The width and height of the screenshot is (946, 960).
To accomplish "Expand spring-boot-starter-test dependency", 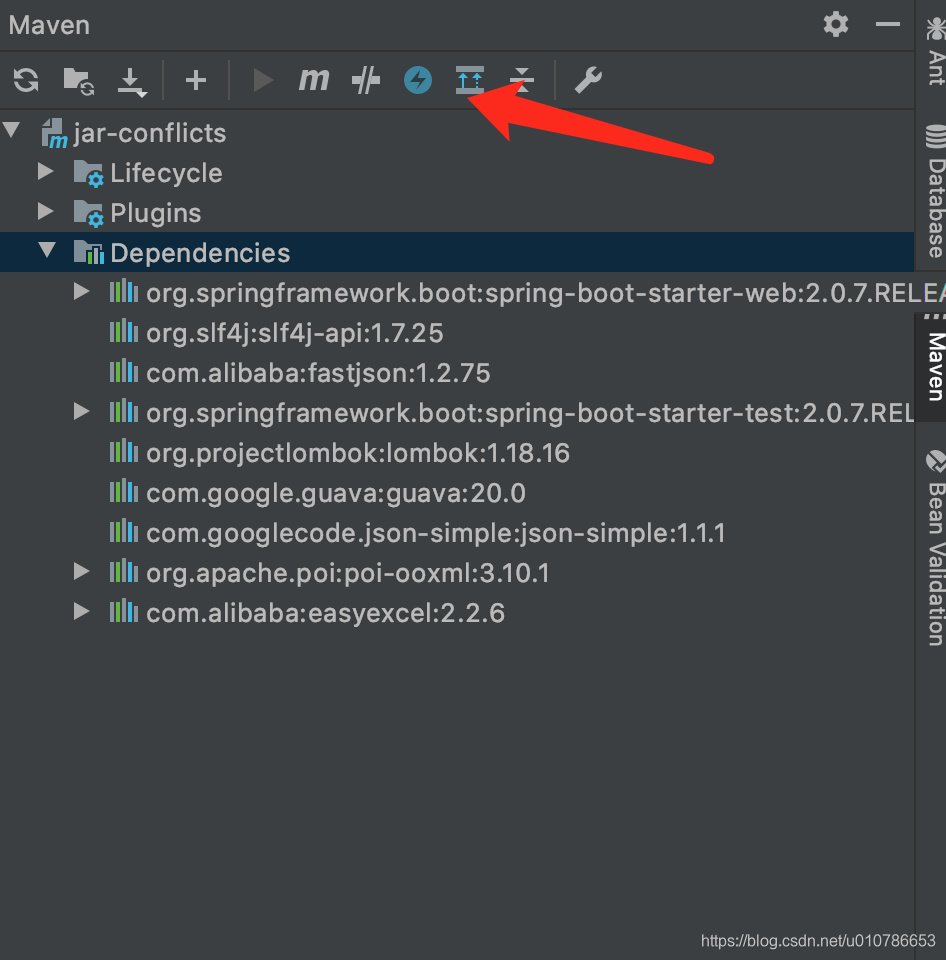I will tap(81, 411).
